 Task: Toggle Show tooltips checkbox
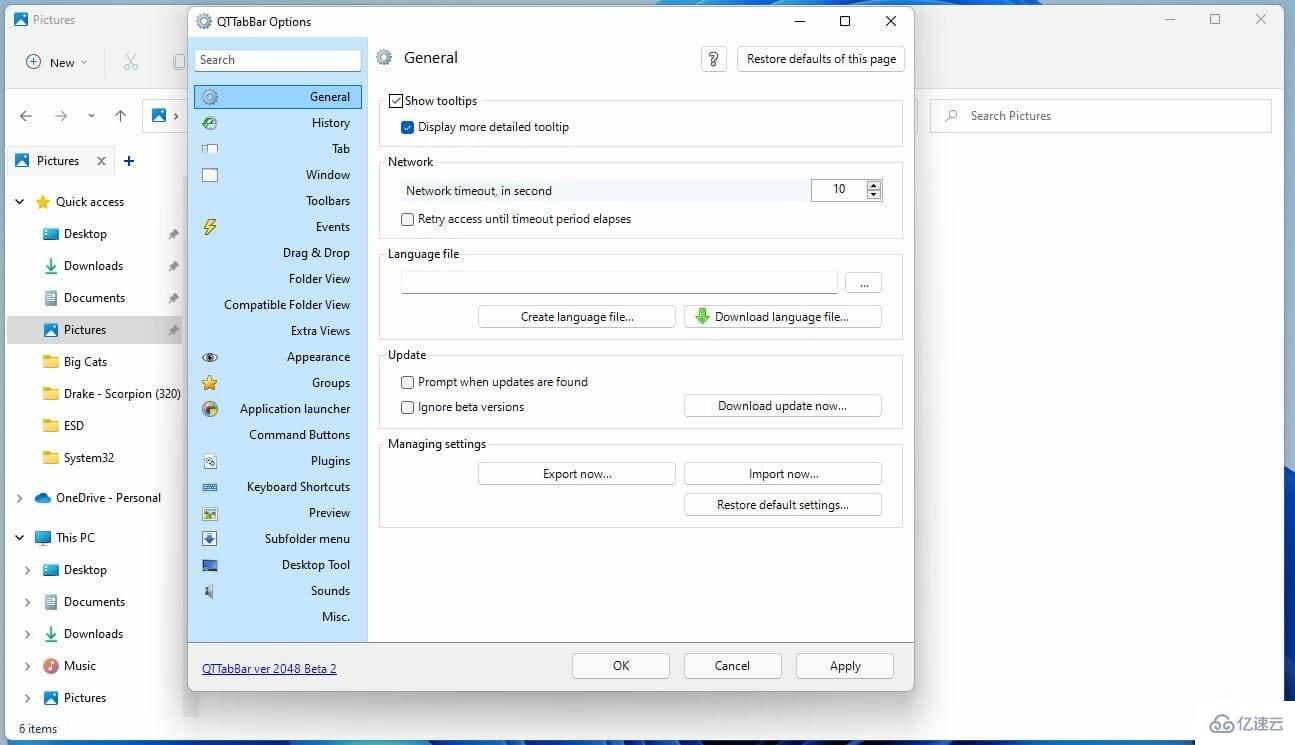pyautogui.click(x=396, y=101)
